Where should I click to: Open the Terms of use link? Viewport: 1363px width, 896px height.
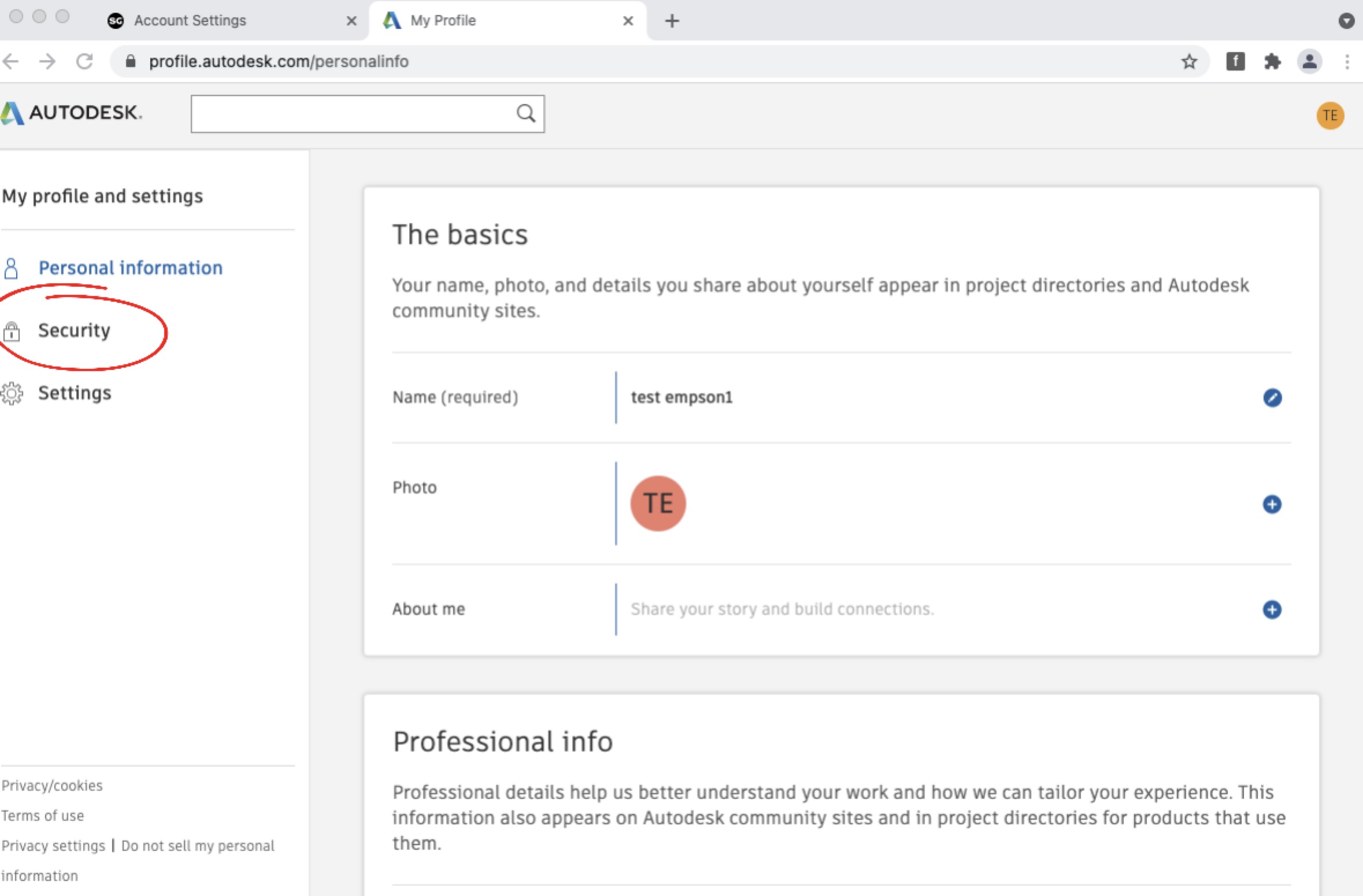pyautogui.click(x=43, y=816)
